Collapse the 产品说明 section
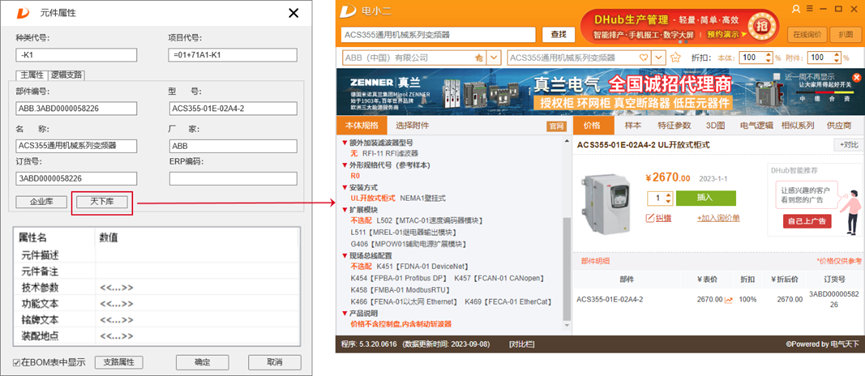865x376 pixels. coord(345,313)
